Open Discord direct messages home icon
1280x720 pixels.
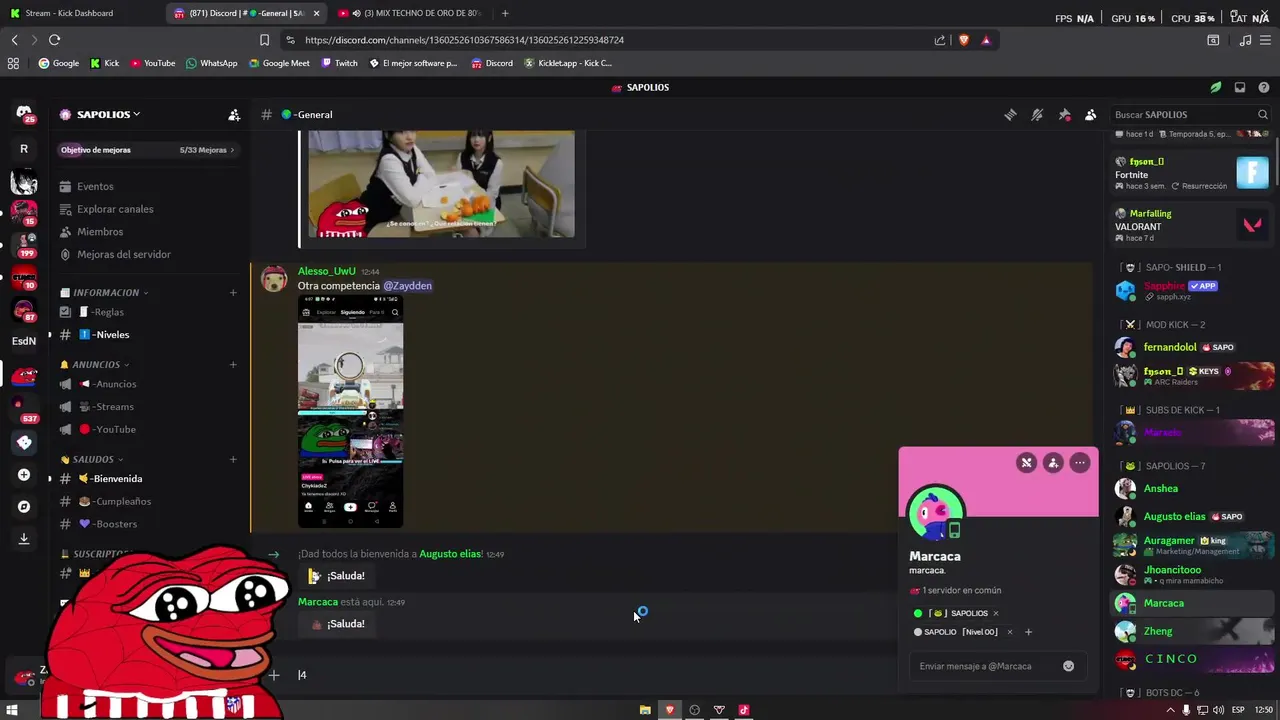tap(24, 114)
